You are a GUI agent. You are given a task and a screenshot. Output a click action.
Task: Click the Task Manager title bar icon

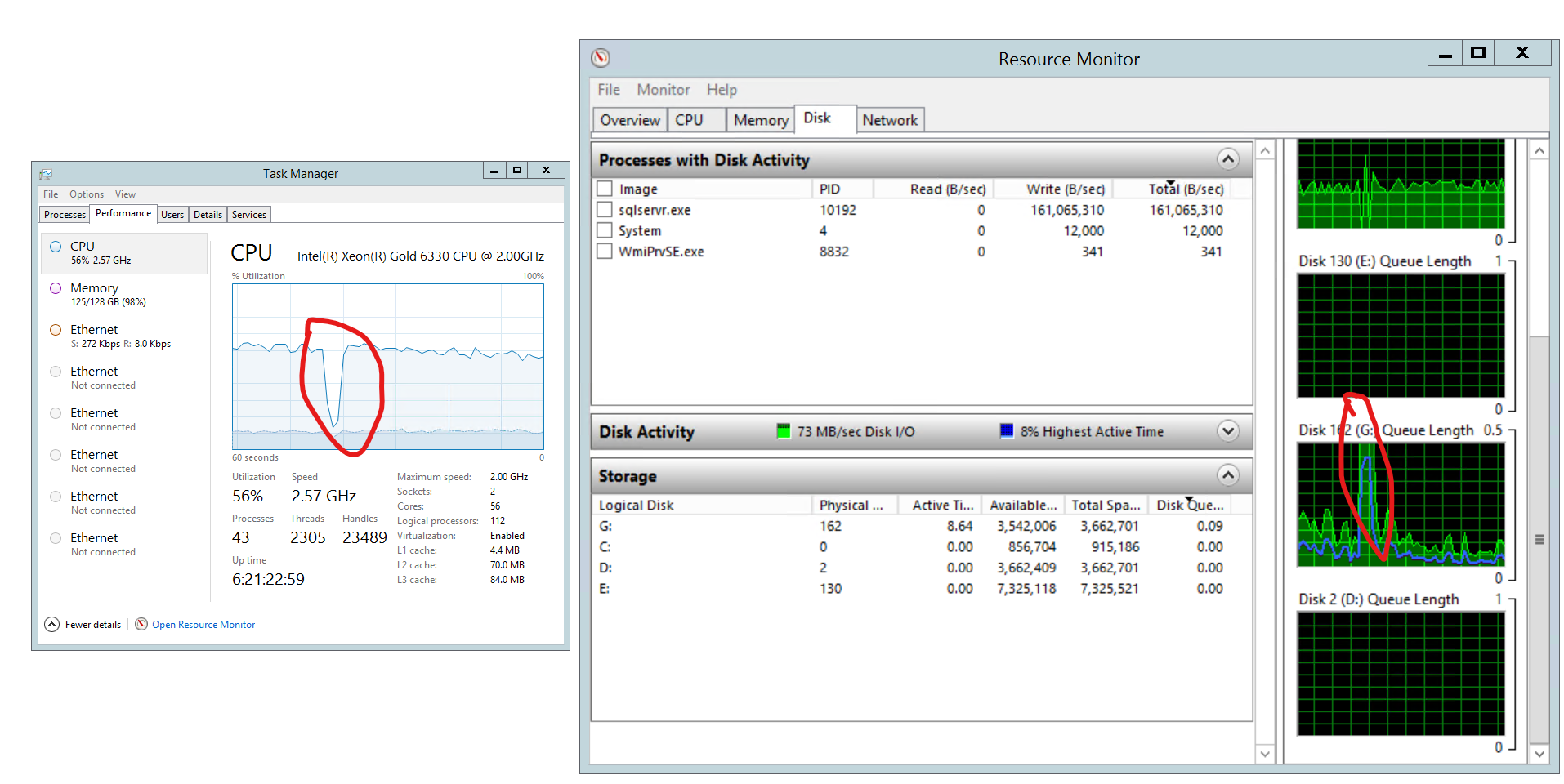[46, 174]
